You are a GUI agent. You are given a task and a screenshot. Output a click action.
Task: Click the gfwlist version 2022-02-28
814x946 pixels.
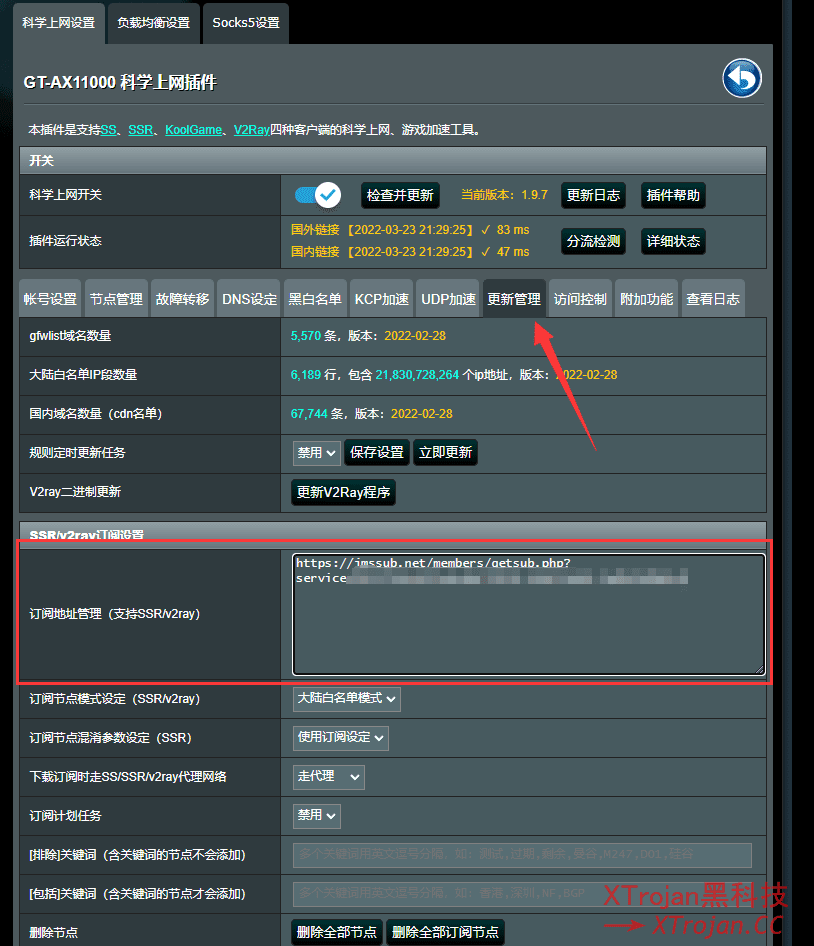tap(415, 336)
